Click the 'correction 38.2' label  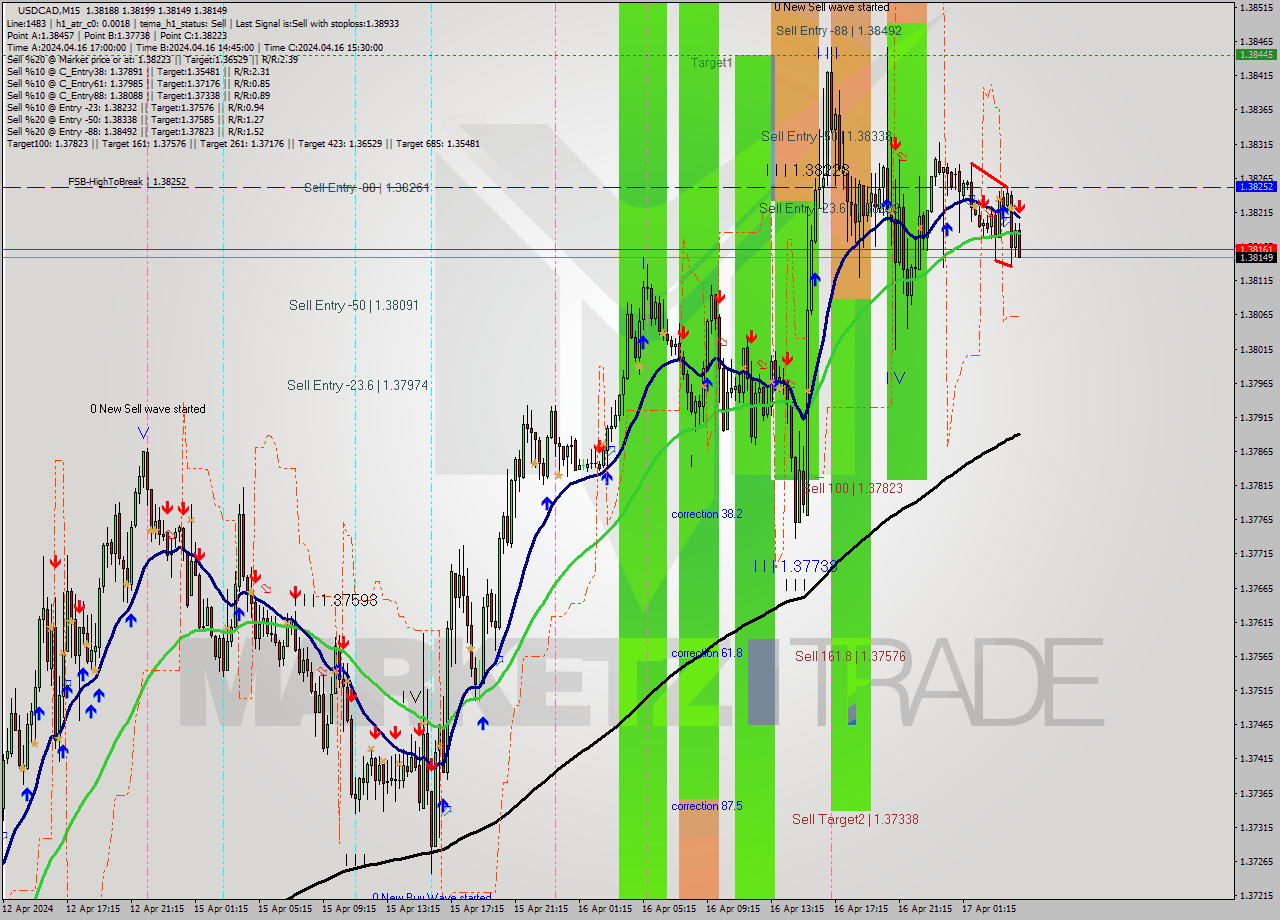coord(707,514)
